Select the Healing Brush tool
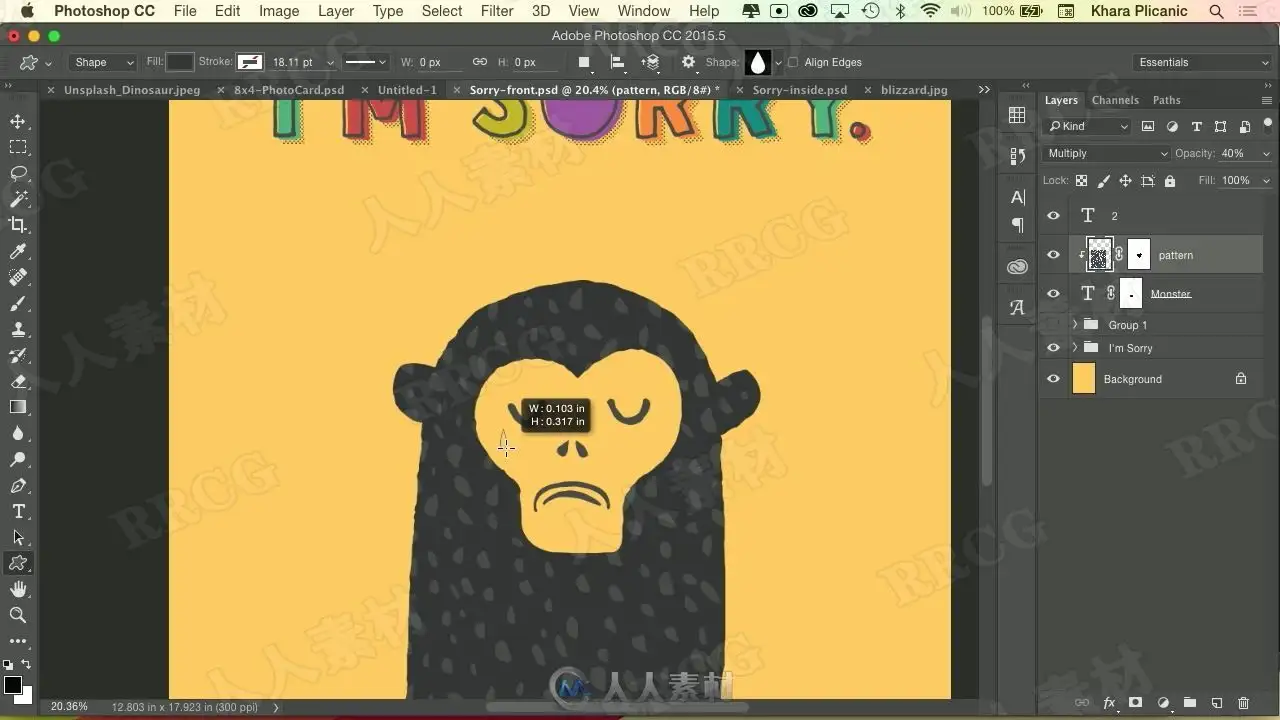The height and width of the screenshot is (720, 1280). (x=18, y=277)
